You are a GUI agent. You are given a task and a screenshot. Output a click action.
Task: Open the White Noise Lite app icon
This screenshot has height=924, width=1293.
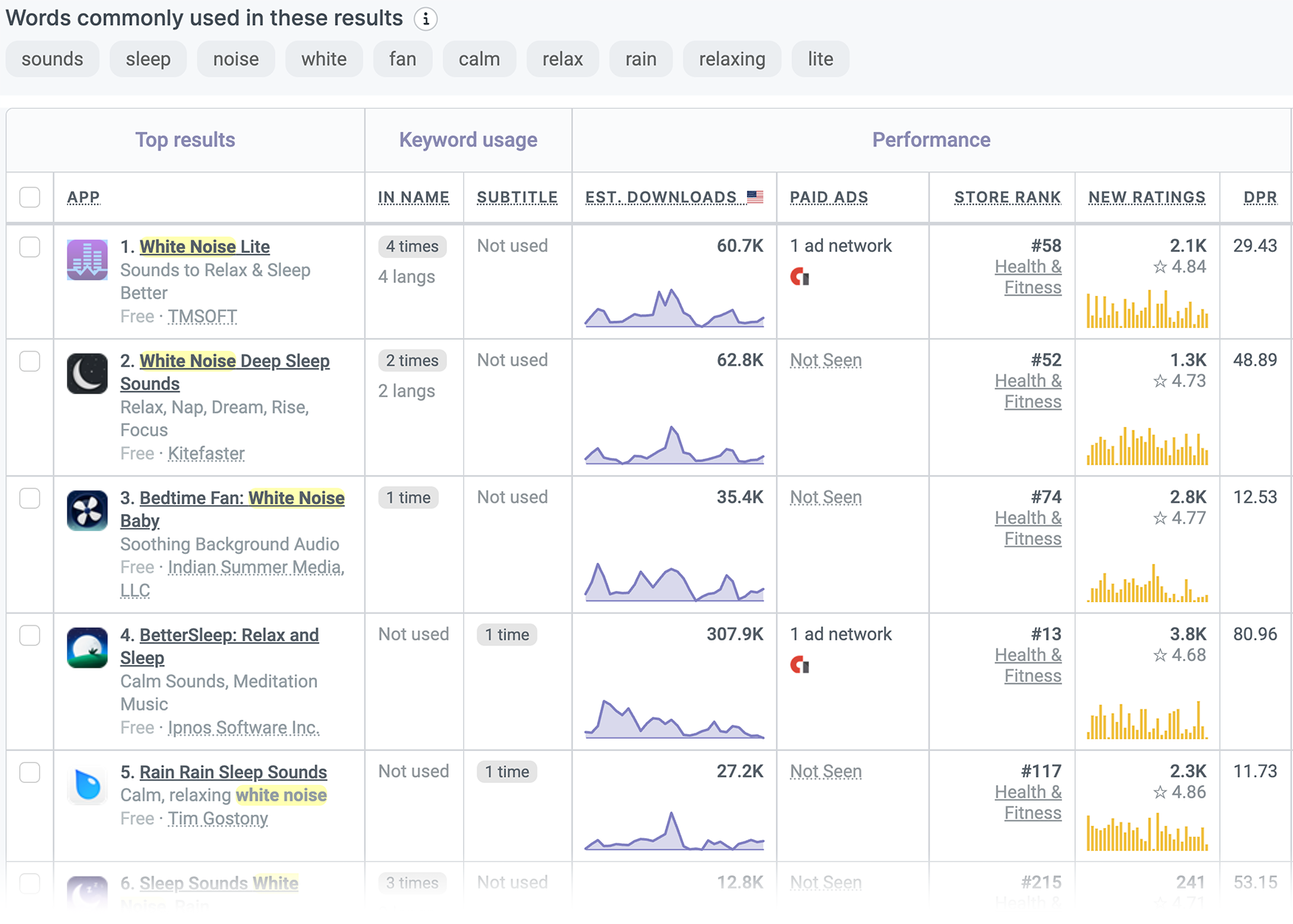[x=87, y=260]
